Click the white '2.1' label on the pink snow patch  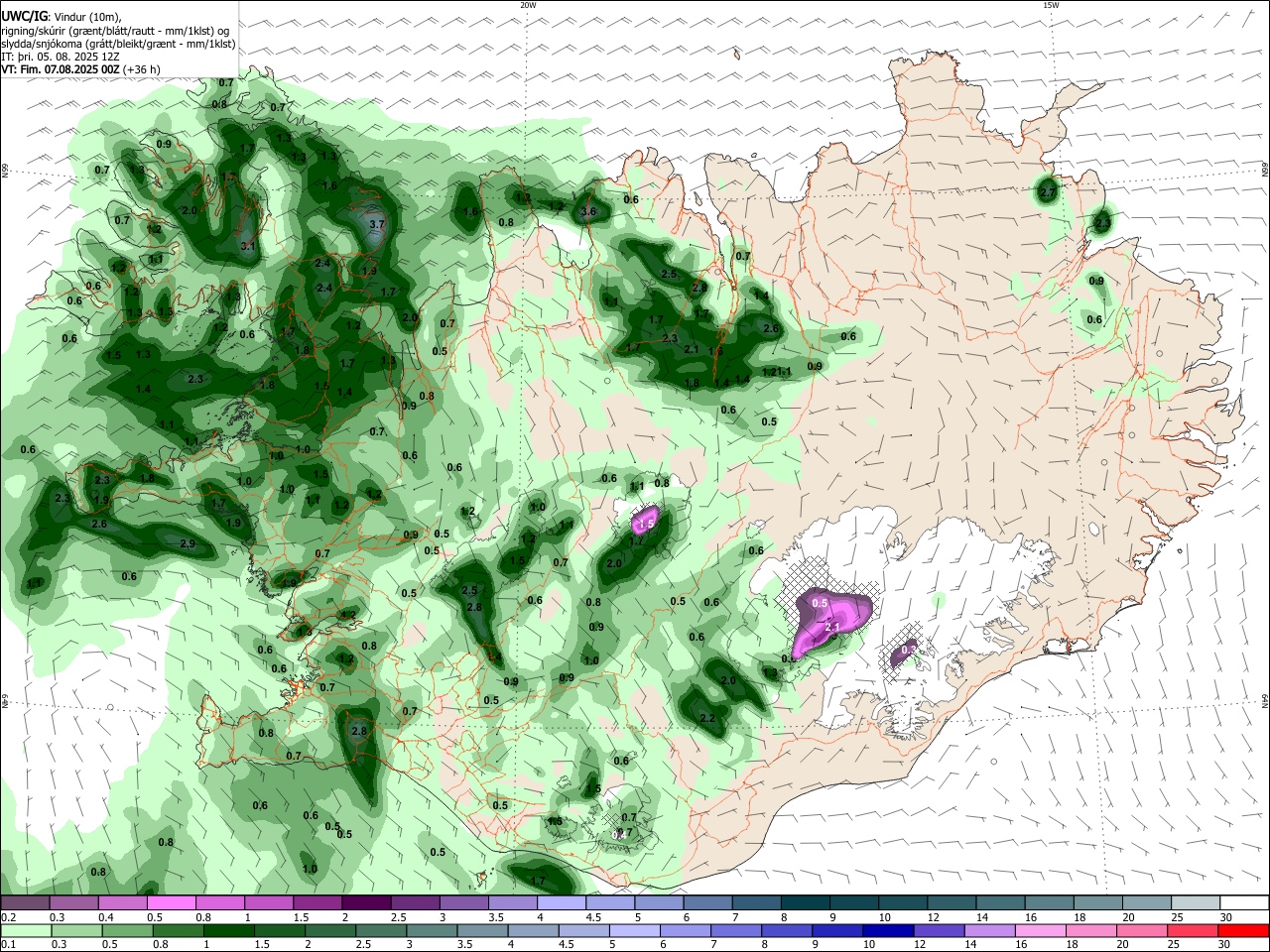click(x=833, y=627)
